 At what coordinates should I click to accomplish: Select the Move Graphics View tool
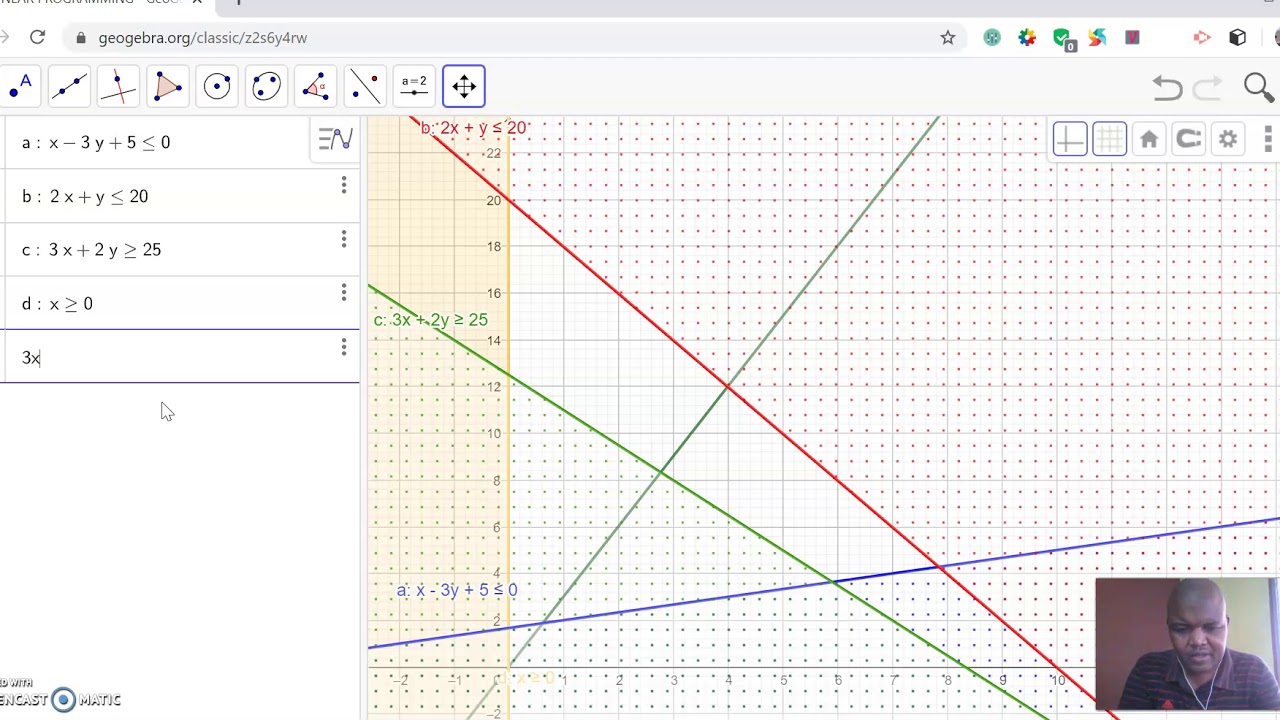(464, 87)
